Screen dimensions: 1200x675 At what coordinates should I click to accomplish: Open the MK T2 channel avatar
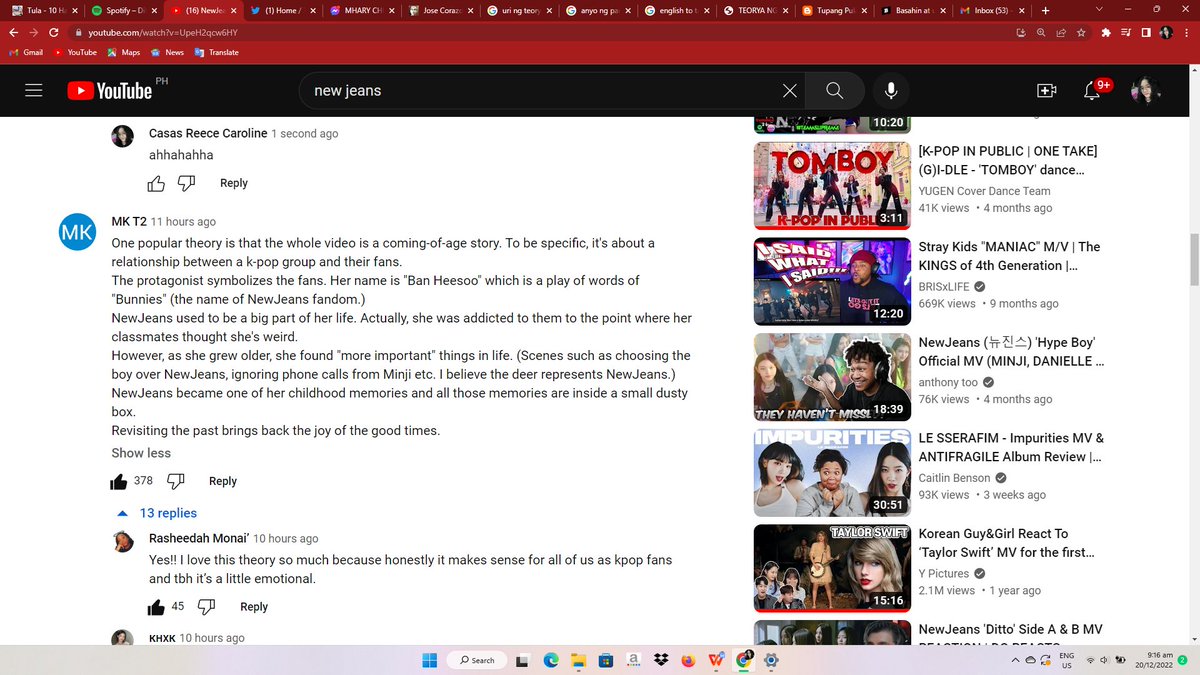[x=77, y=233]
